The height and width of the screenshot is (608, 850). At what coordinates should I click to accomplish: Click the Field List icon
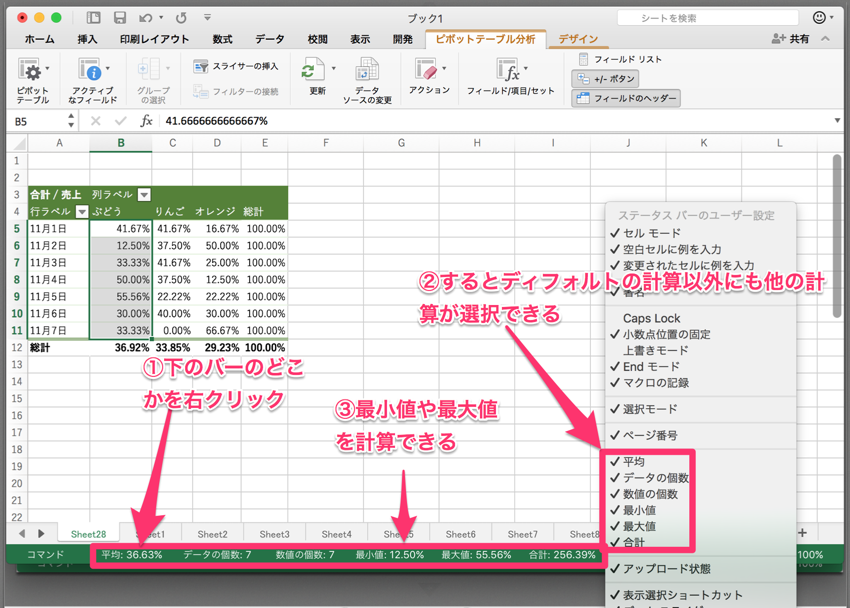click(x=583, y=59)
